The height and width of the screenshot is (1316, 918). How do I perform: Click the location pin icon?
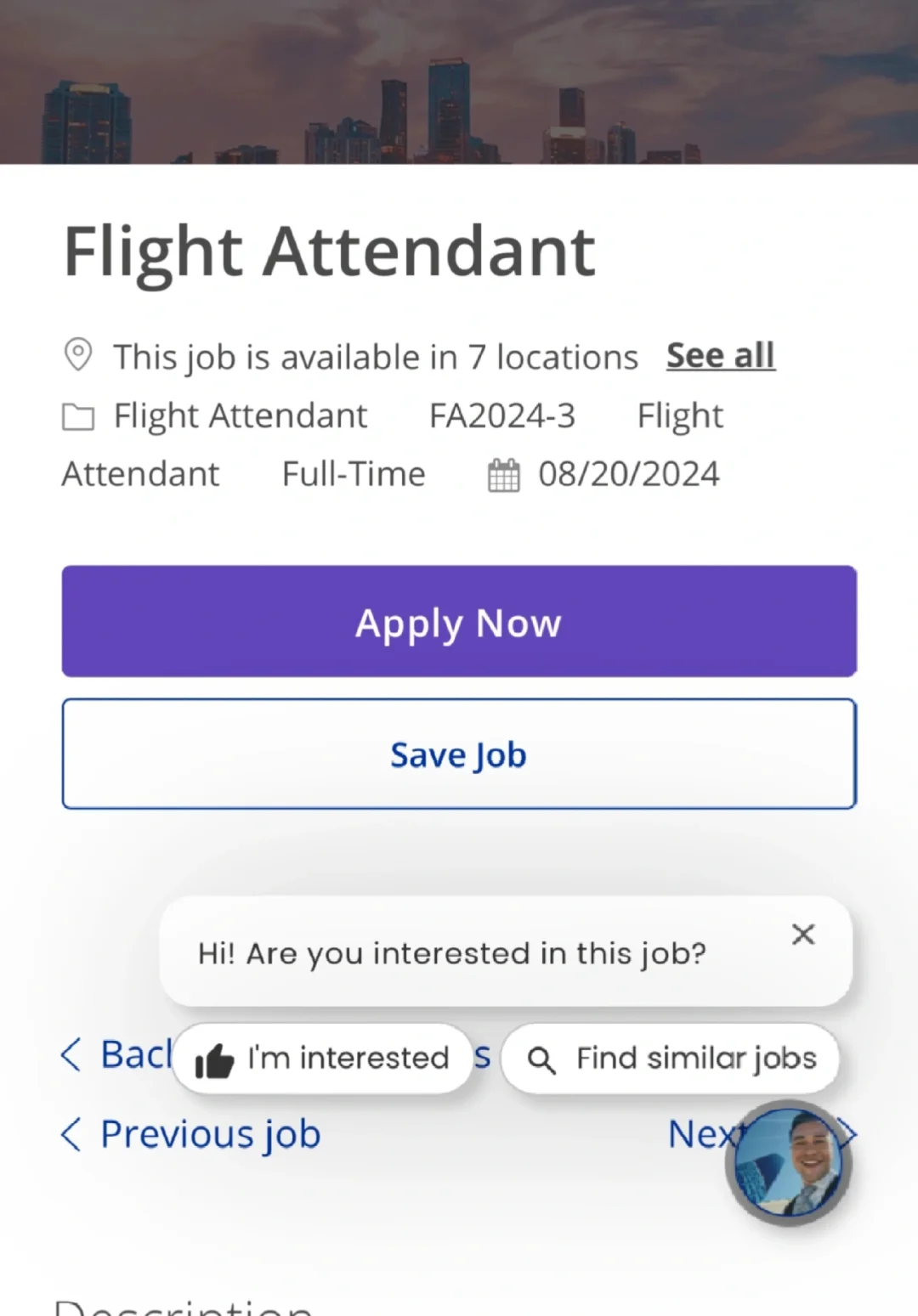pyautogui.click(x=78, y=355)
